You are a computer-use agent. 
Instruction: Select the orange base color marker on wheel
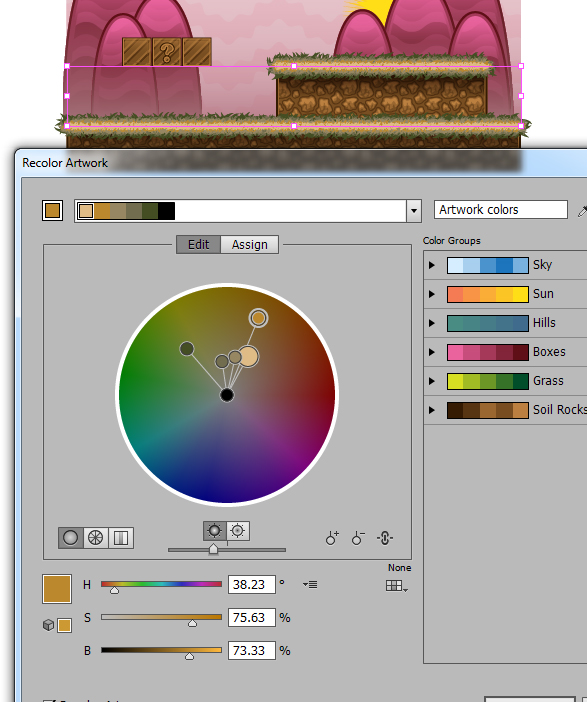tap(258, 318)
